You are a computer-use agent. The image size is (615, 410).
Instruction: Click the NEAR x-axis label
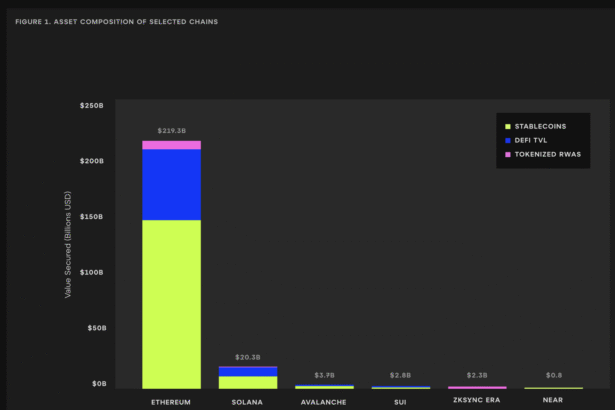(x=554, y=402)
